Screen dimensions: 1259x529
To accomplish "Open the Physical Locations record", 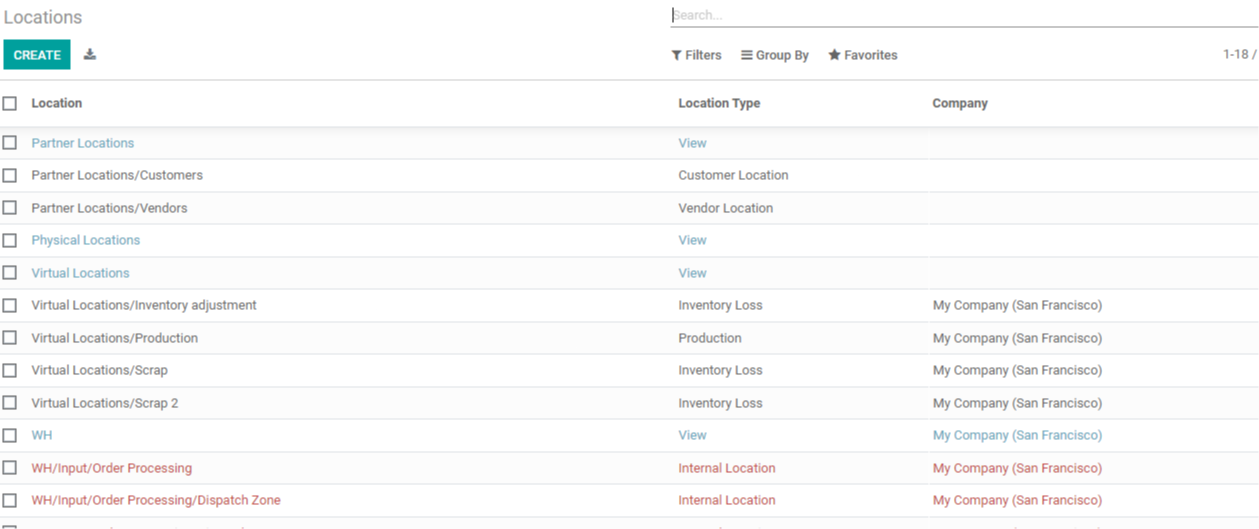I will point(86,240).
